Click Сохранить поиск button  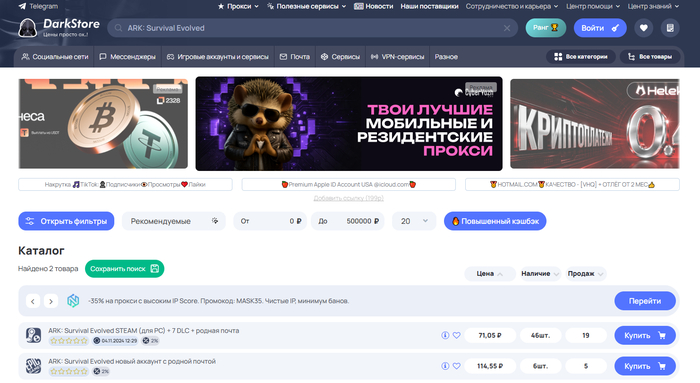click(x=125, y=269)
